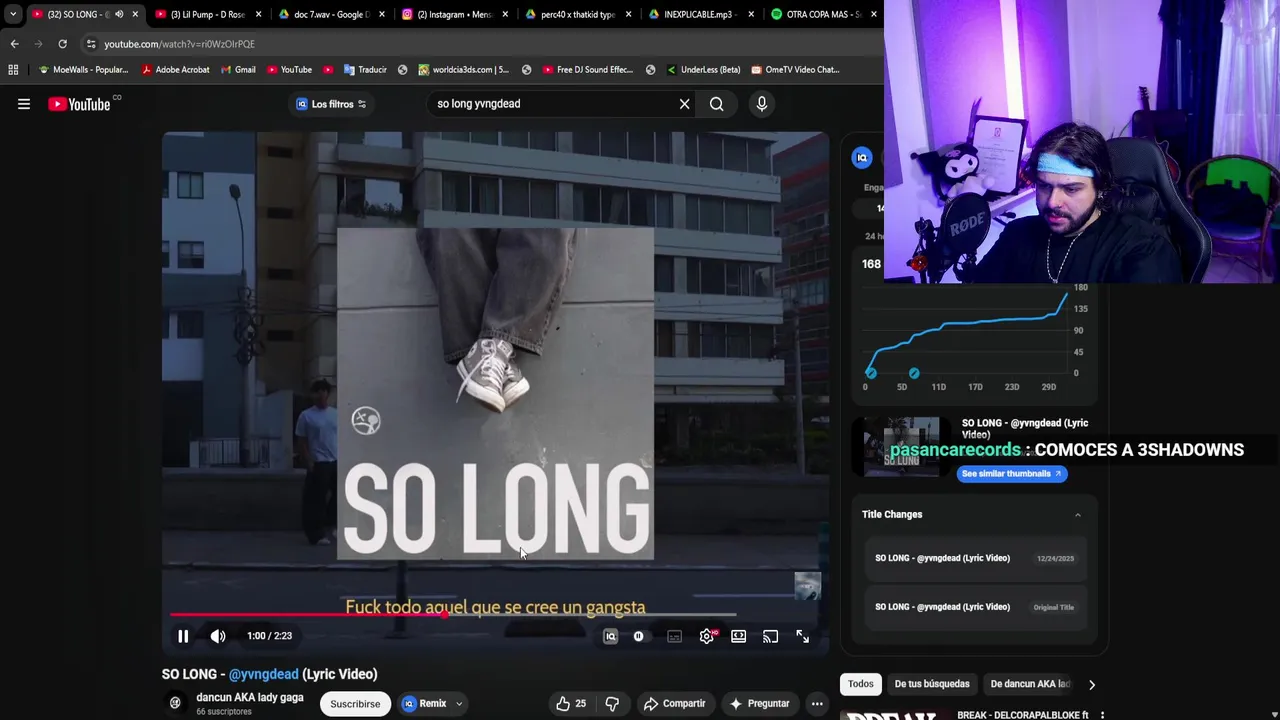The width and height of the screenshot is (1280, 720).
Task: View site information icon in address bar
Action: click(91, 44)
